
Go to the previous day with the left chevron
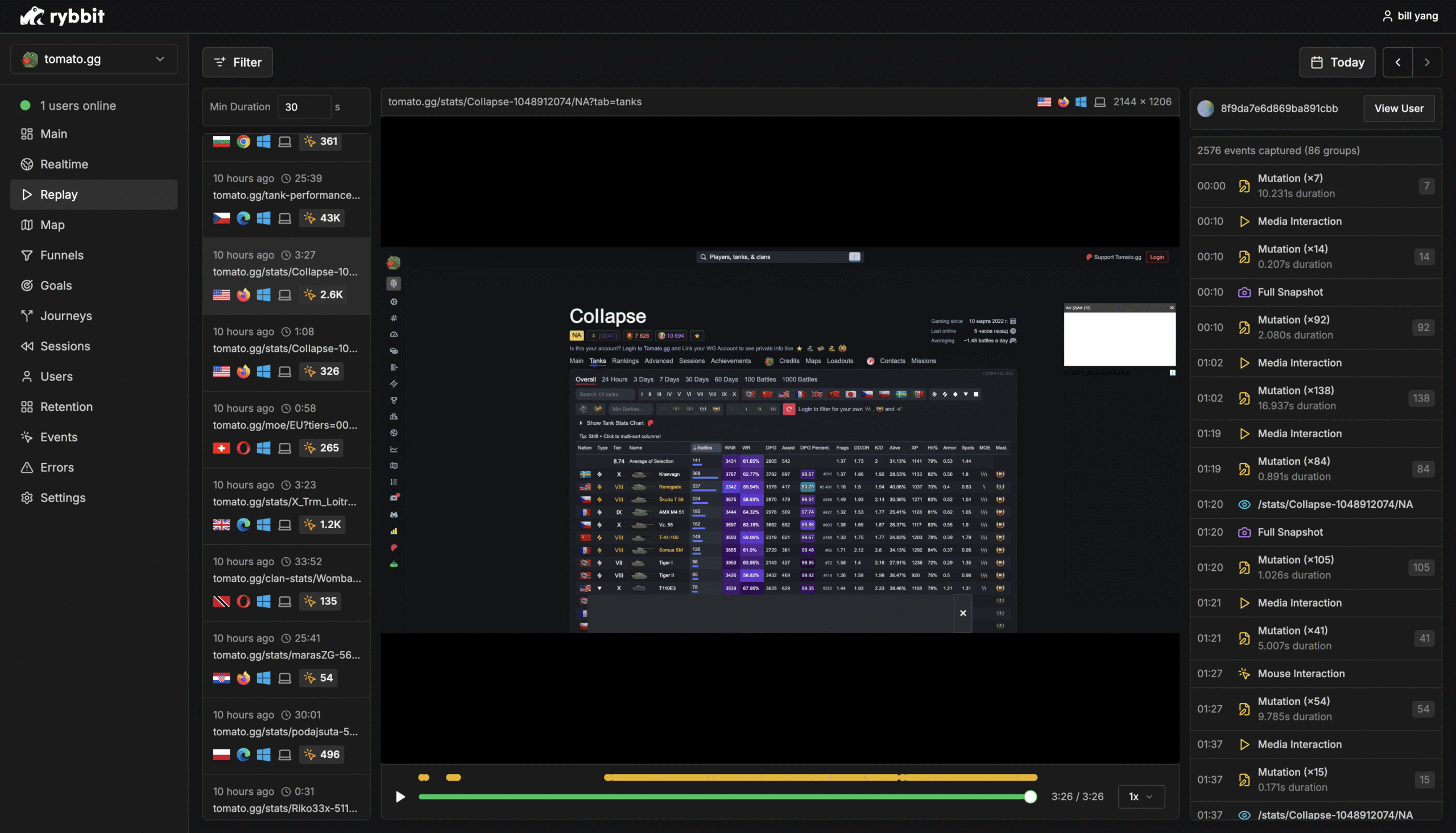click(x=1397, y=63)
